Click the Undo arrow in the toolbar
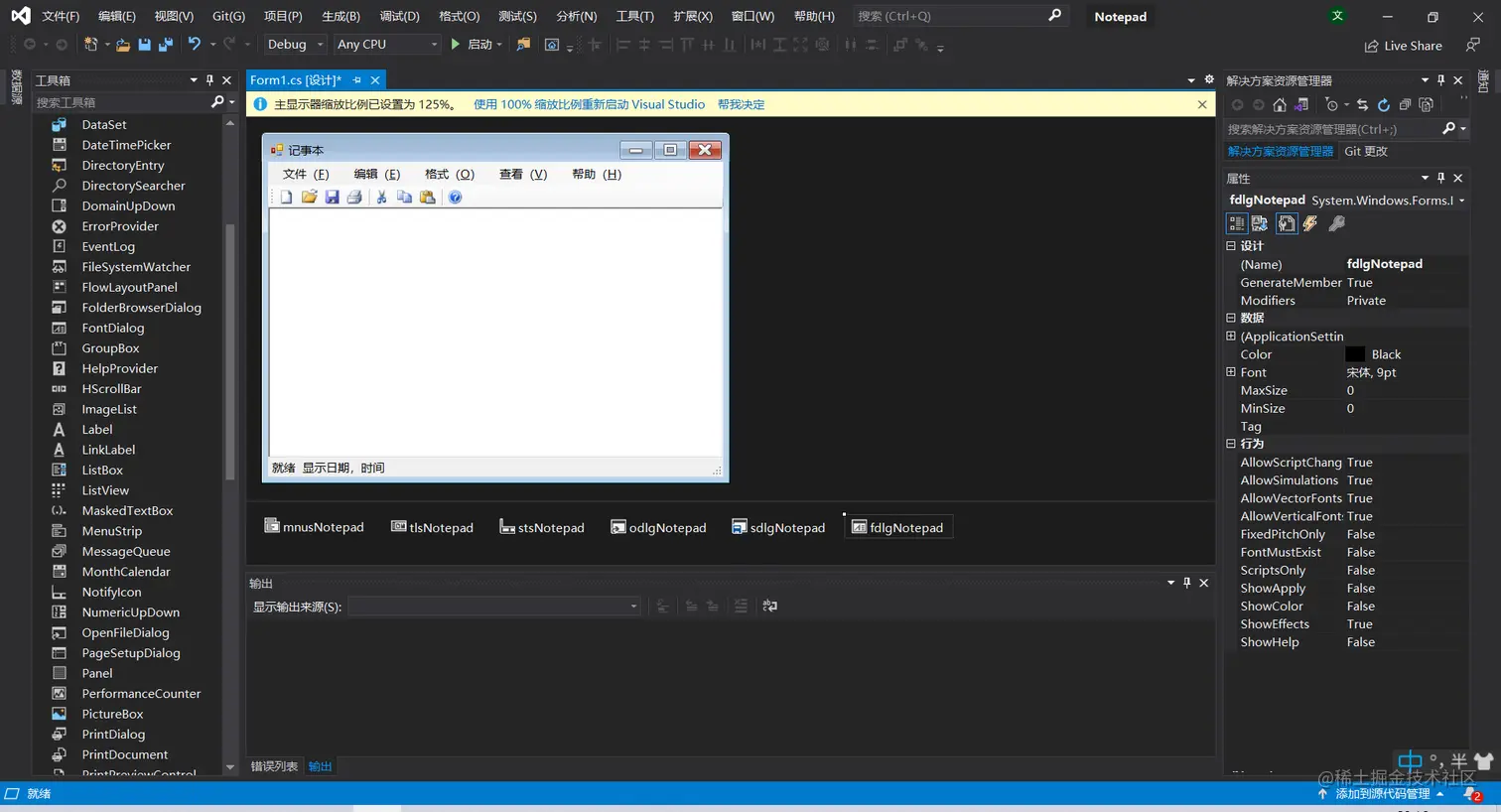Viewport: 1501px width, 812px height. [x=195, y=44]
